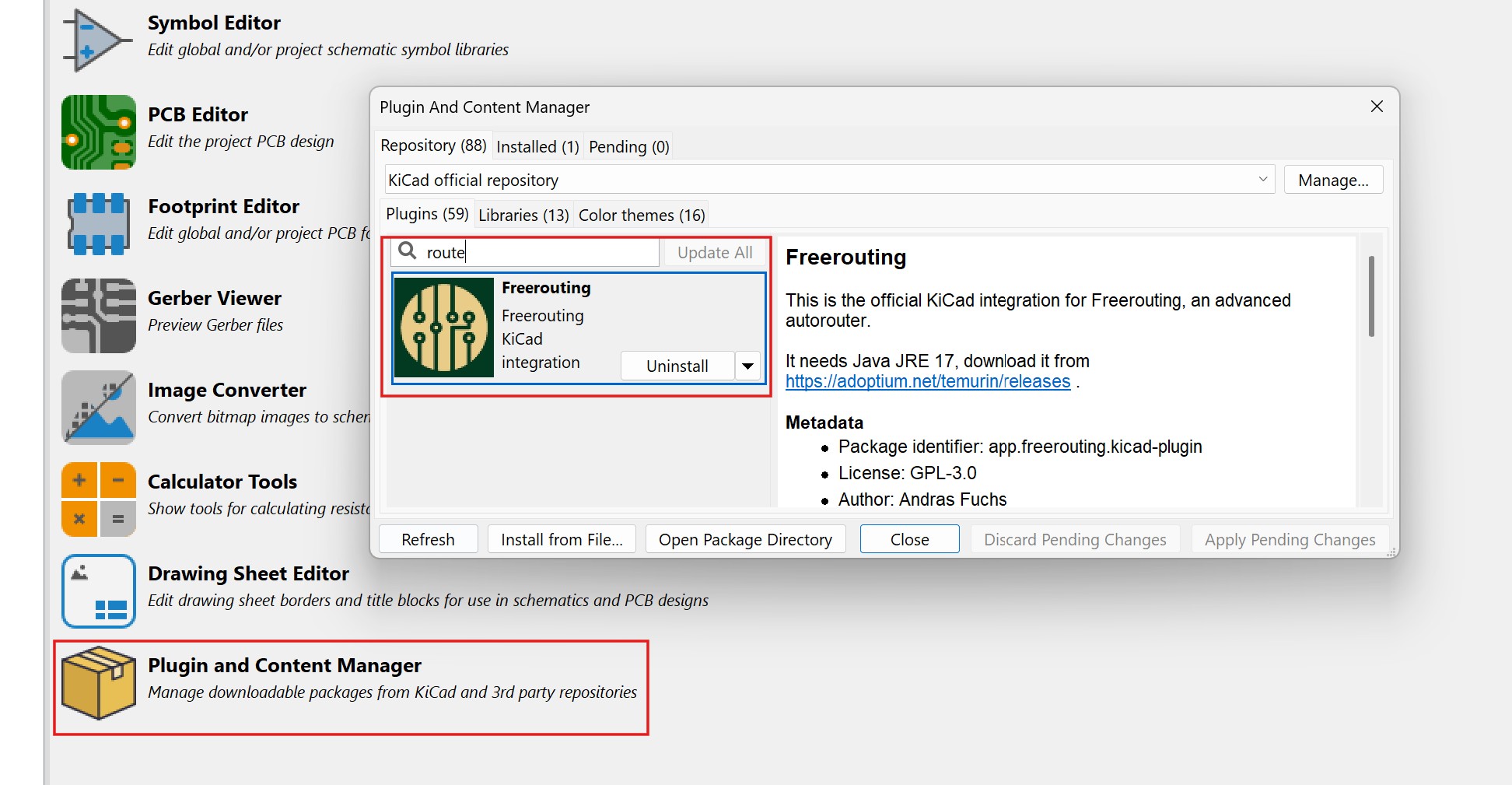
Task: Launch the PCB Editor icon
Action: pyautogui.click(x=99, y=132)
